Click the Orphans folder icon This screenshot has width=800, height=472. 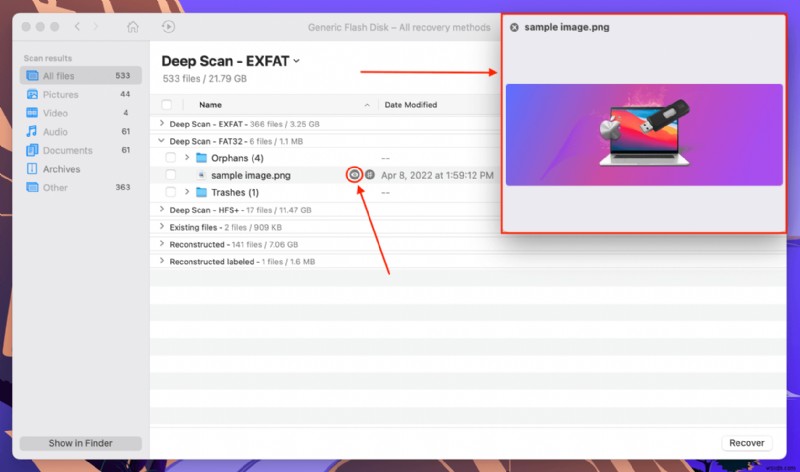click(202, 158)
